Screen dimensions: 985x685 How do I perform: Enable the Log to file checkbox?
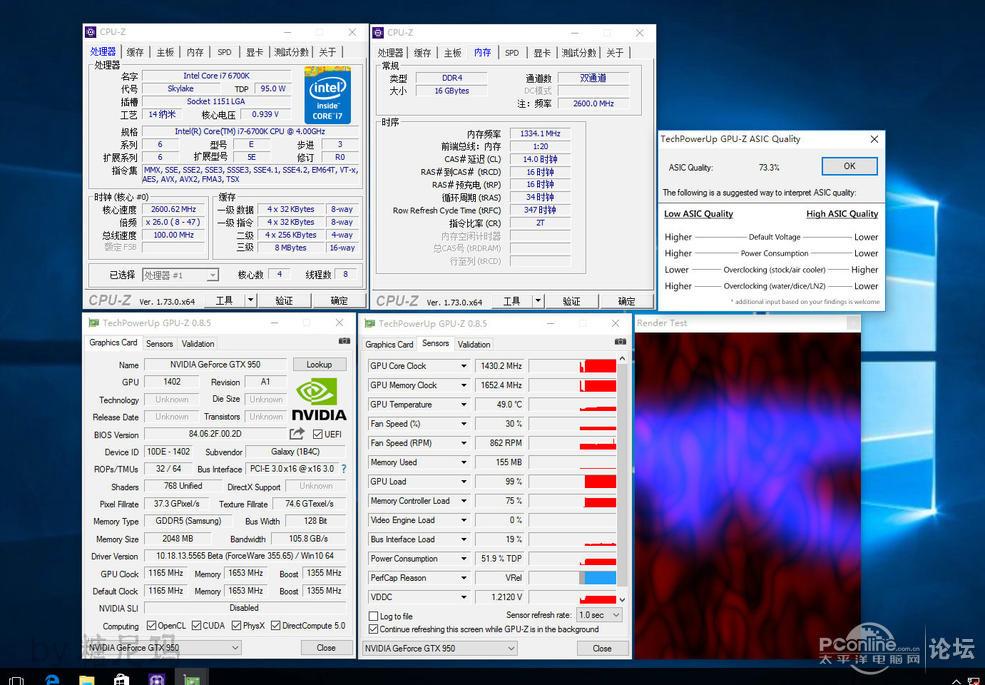[377, 616]
